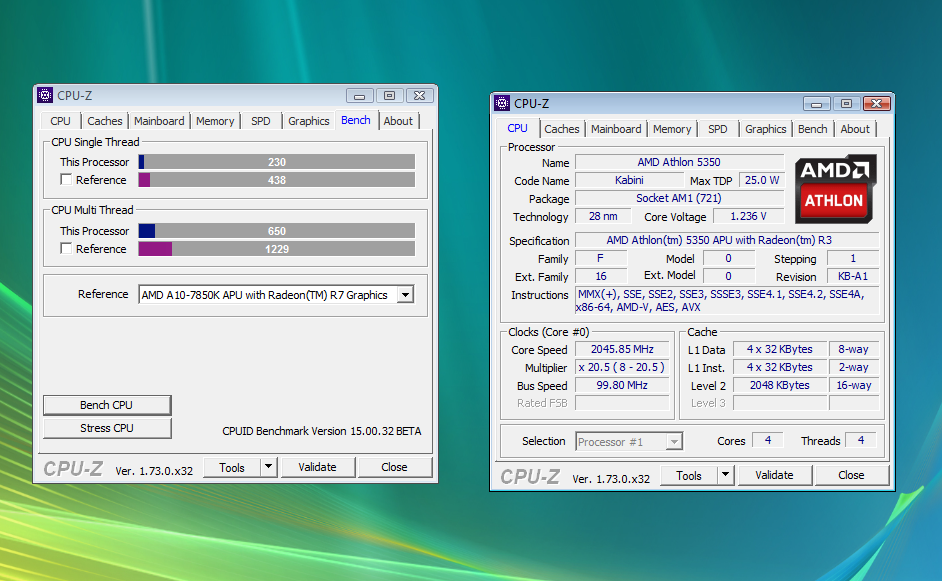Open Memory tab in Bench window
This screenshot has height=581, width=942.
tap(215, 121)
